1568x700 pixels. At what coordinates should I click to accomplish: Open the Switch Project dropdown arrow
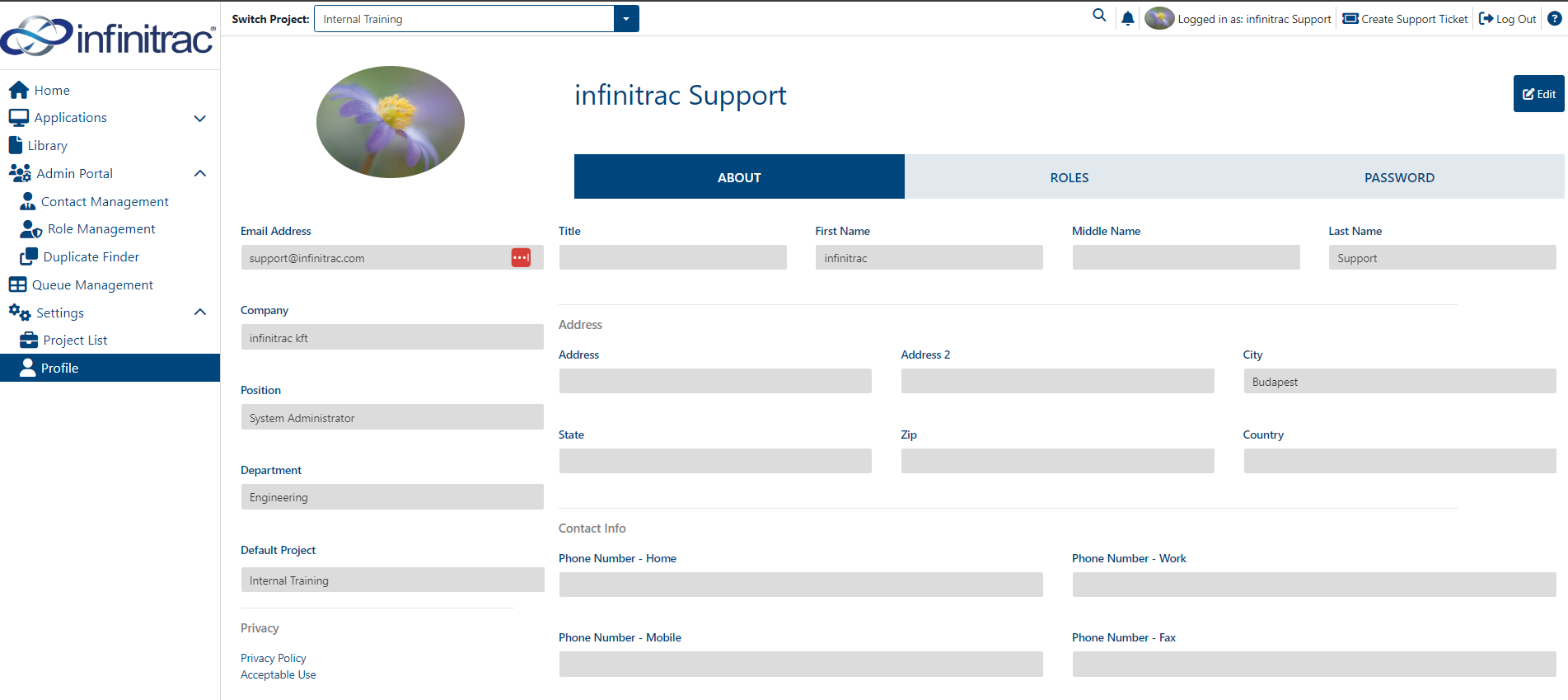pyautogui.click(x=626, y=19)
